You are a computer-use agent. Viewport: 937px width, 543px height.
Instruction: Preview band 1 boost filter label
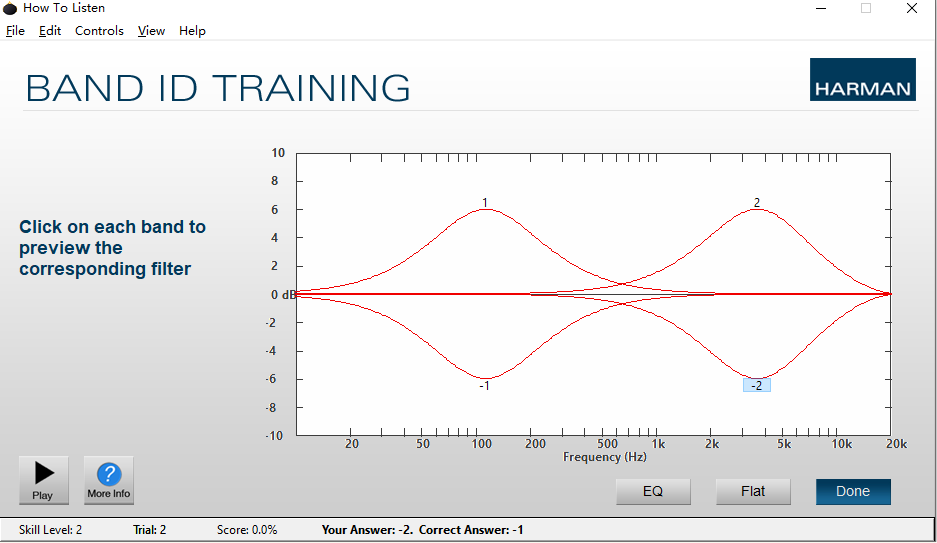(485, 203)
